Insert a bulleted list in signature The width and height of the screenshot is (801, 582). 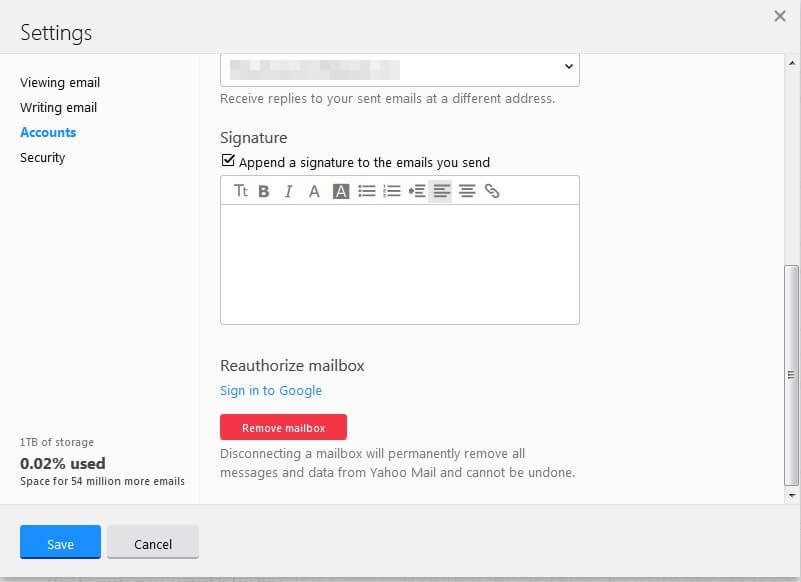367,191
